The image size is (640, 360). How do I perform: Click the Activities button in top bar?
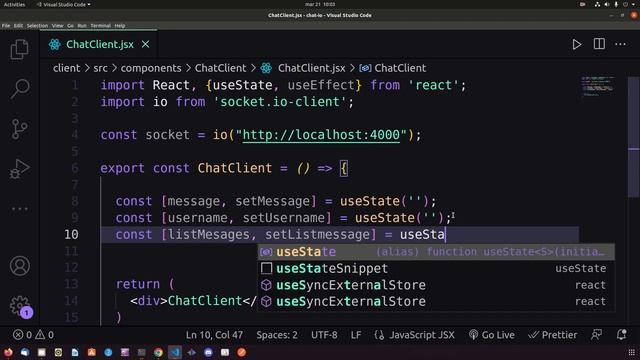(14, 4)
